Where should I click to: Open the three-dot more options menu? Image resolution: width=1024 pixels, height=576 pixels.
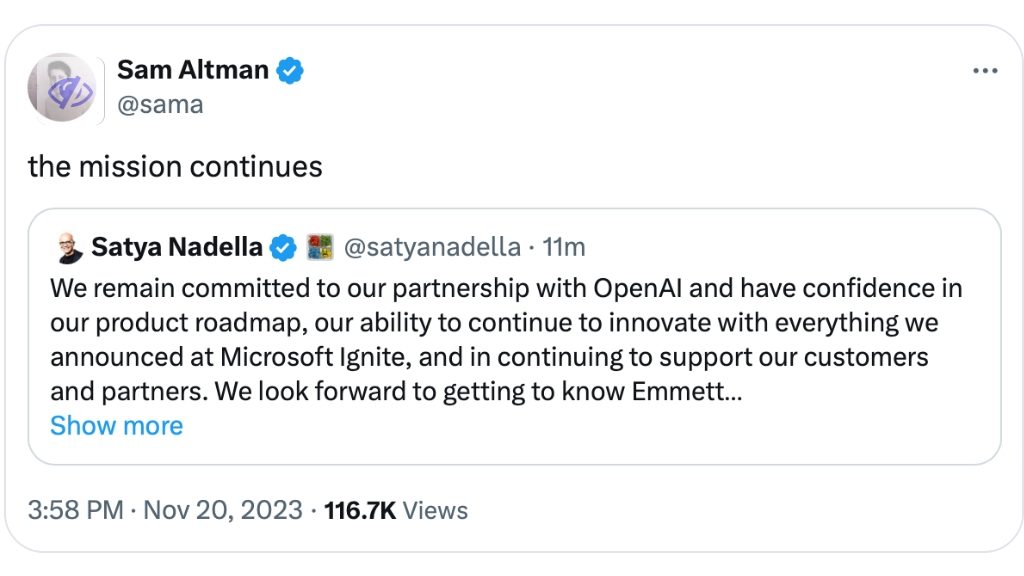[x=985, y=71]
